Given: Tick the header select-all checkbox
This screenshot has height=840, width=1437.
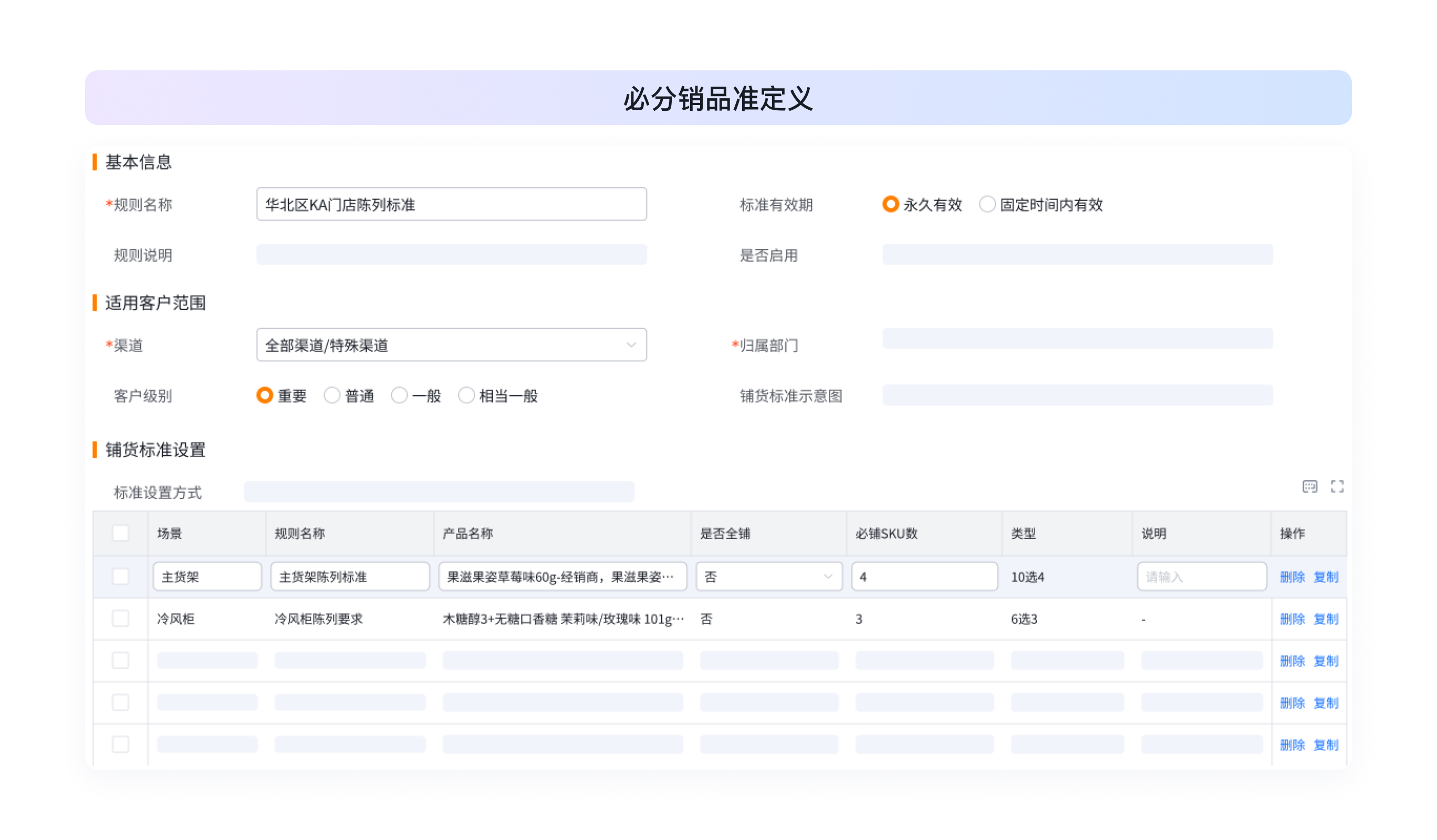Looking at the screenshot, I should pyautogui.click(x=120, y=533).
